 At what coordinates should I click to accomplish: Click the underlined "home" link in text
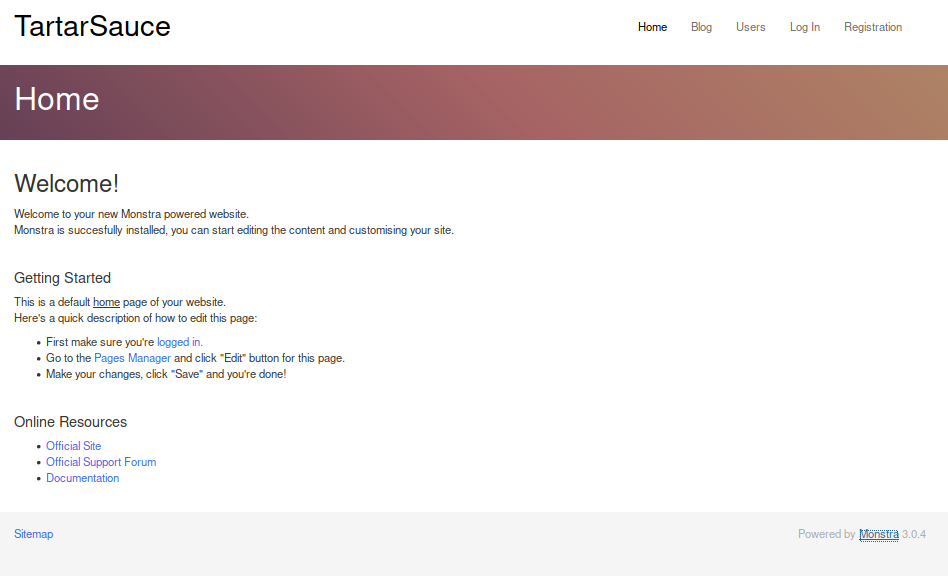pyautogui.click(x=106, y=302)
